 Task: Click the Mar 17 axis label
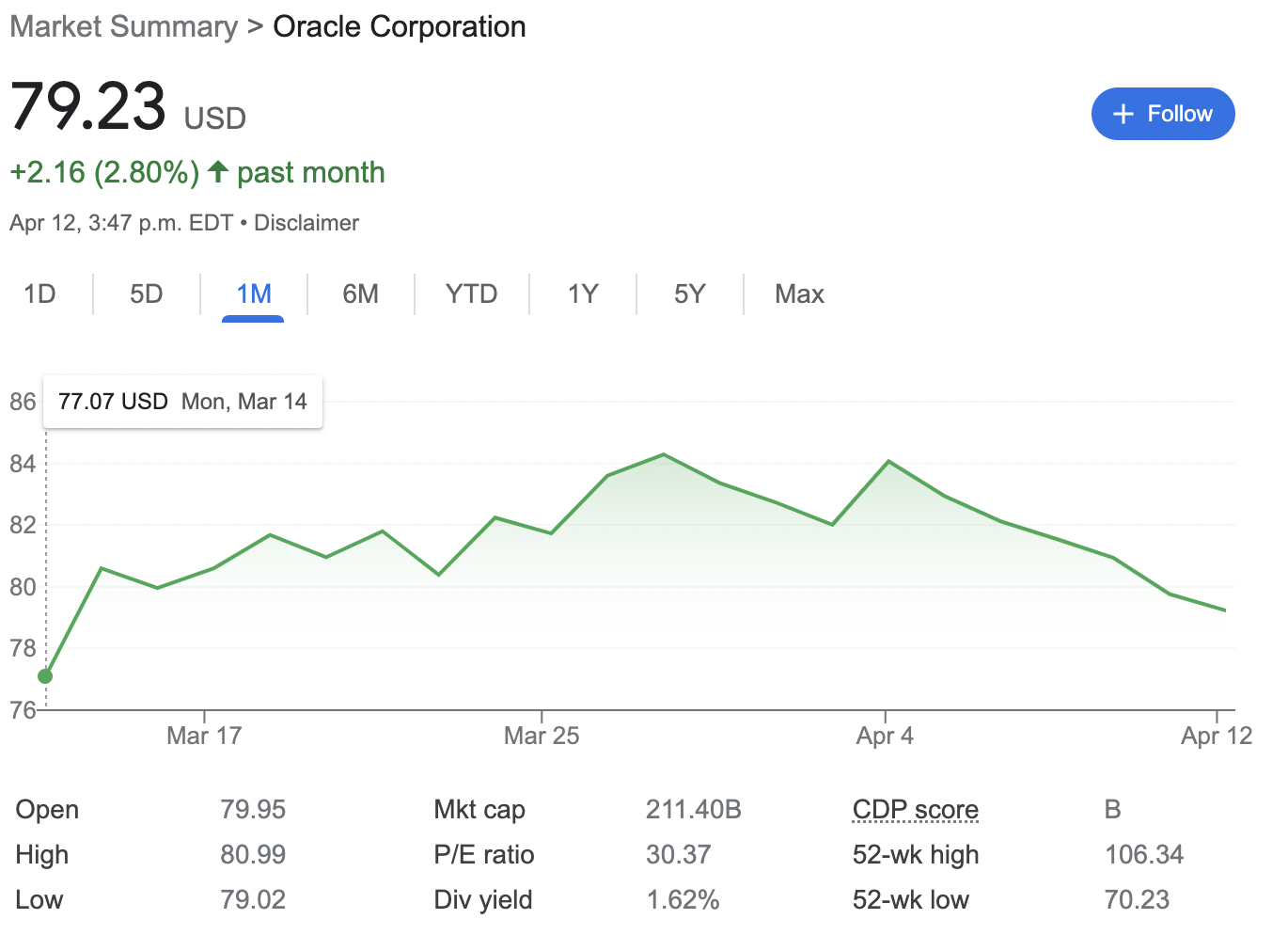(204, 736)
